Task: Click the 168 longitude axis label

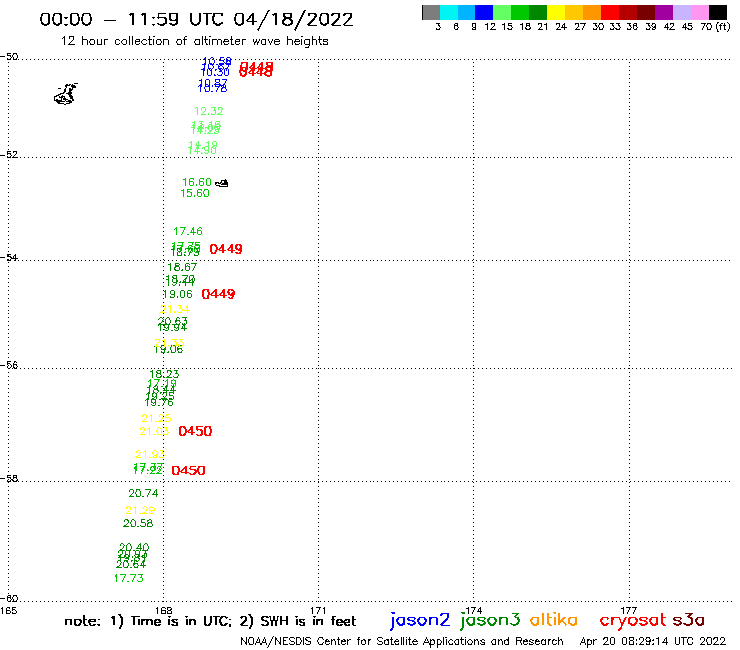Action: tap(163, 610)
